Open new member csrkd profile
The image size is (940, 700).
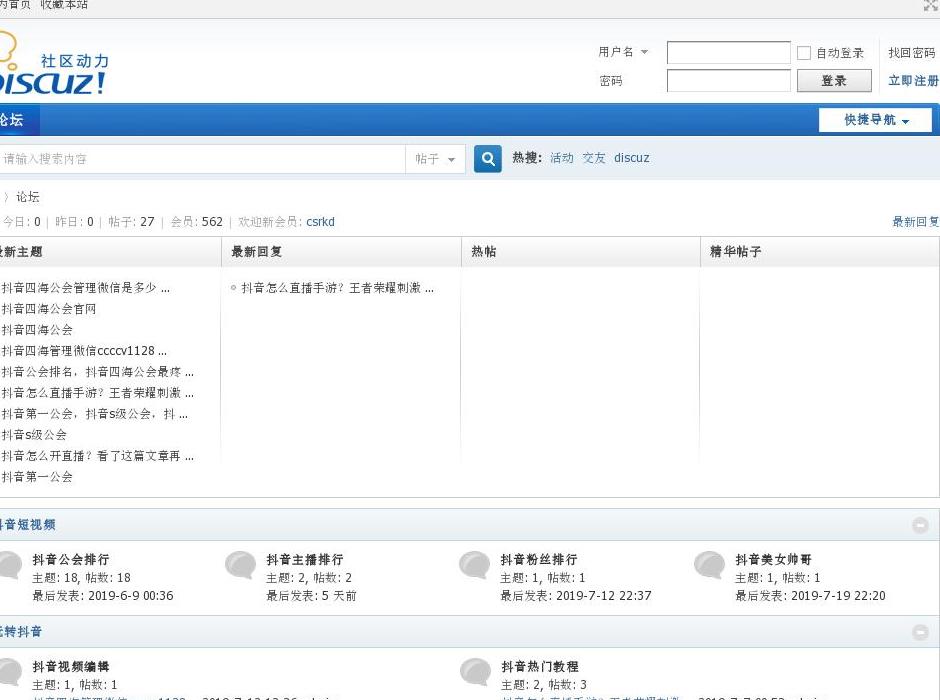(x=320, y=222)
